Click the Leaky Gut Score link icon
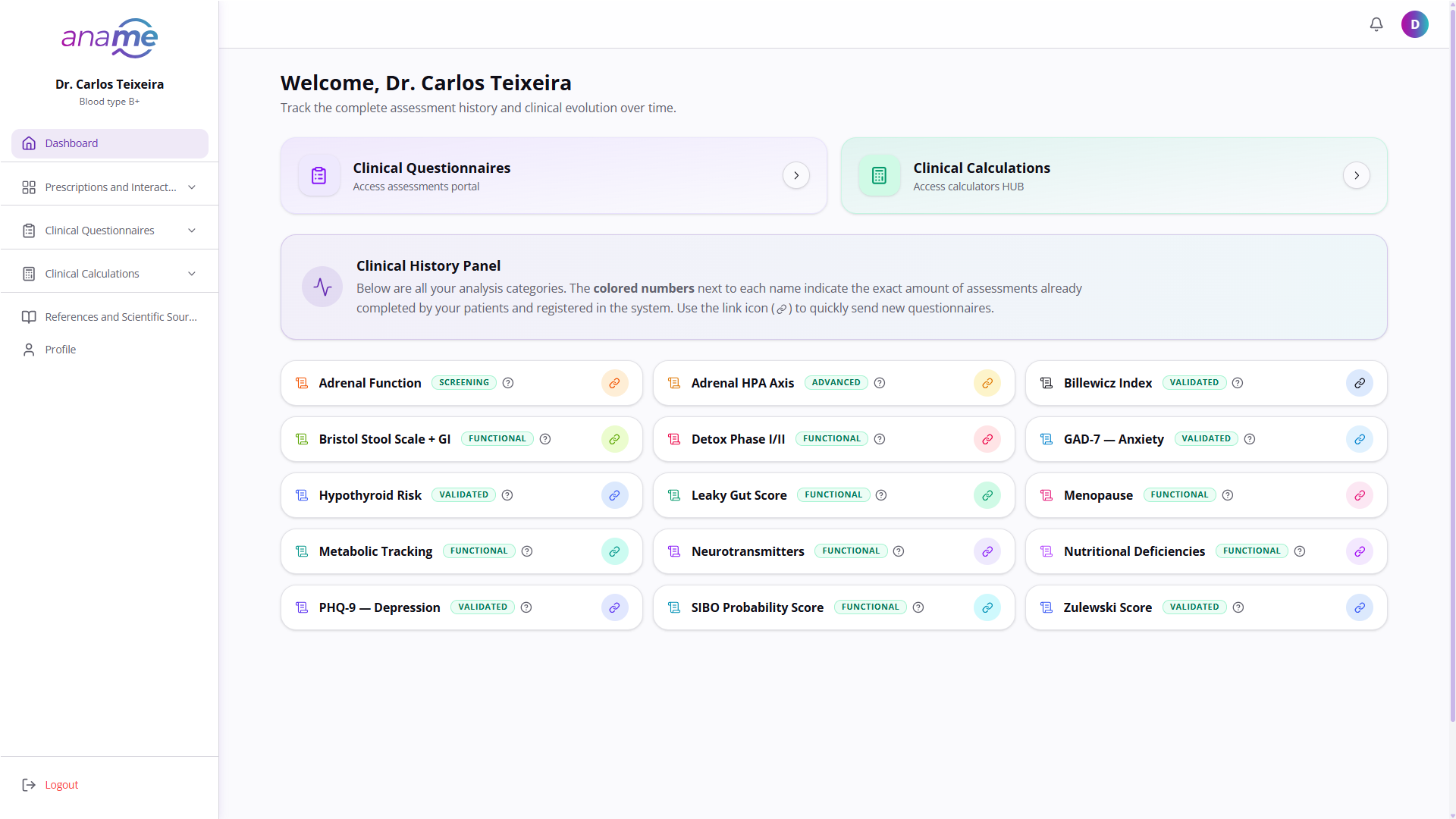Screen dimensions: 1456x819 click(x=987, y=495)
